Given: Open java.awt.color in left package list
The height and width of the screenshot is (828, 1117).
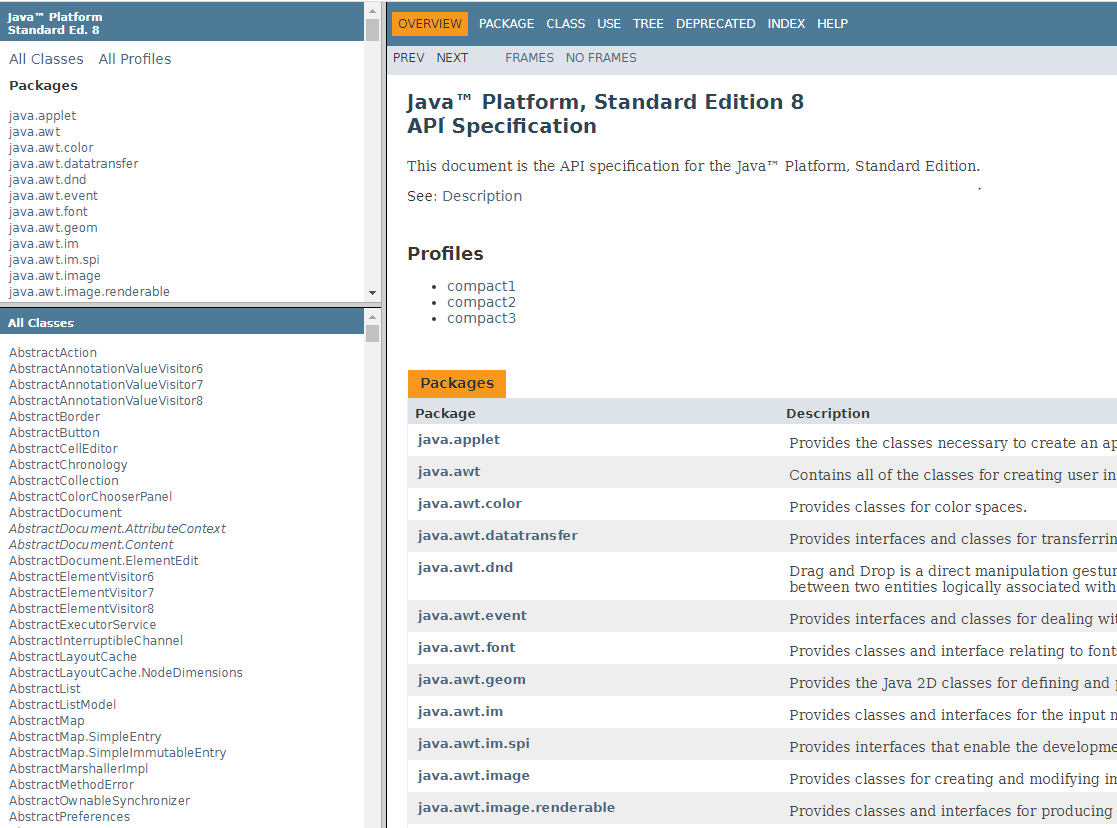Looking at the screenshot, I should click(x=51, y=148).
